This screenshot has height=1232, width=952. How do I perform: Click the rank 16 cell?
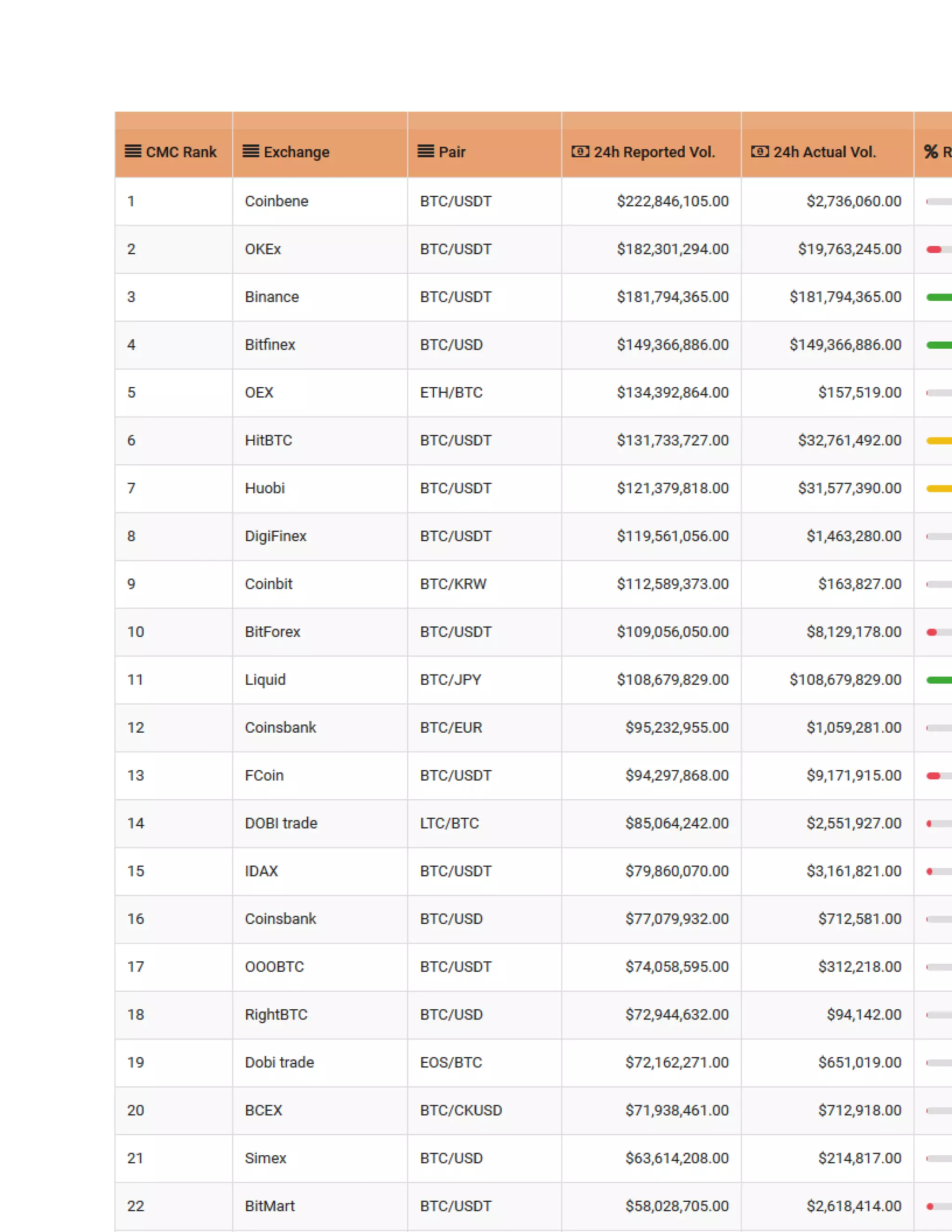(x=174, y=920)
